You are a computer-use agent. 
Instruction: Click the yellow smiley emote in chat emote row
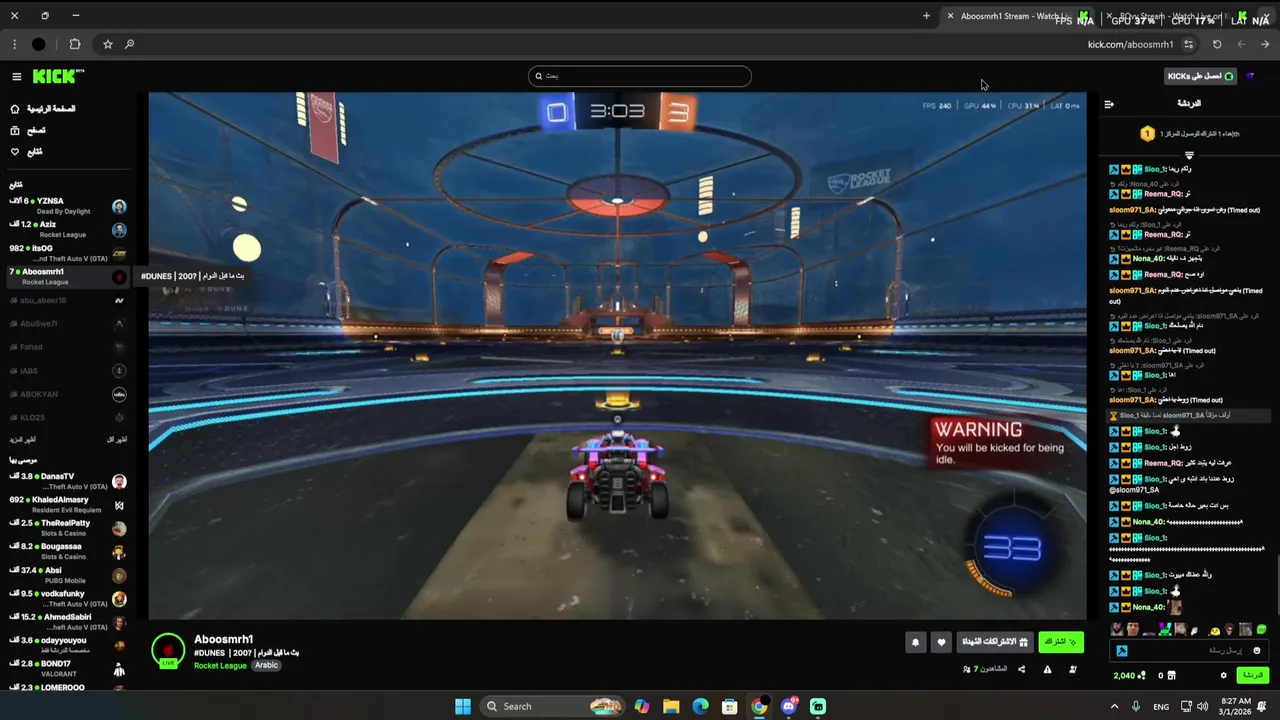click(x=1214, y=630)
